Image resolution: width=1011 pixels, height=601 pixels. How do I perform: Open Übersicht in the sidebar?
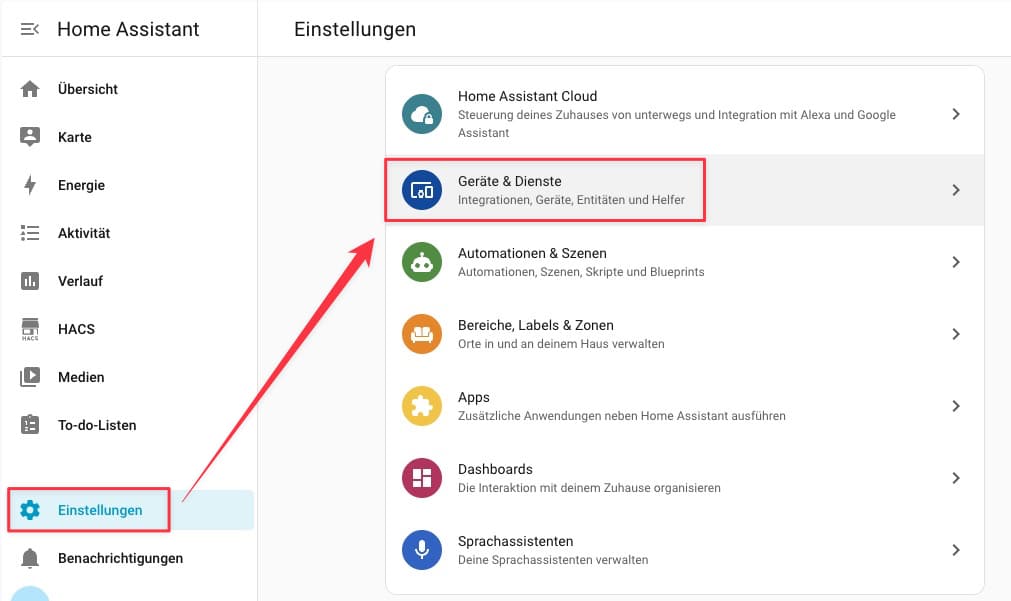coord(88,89)
